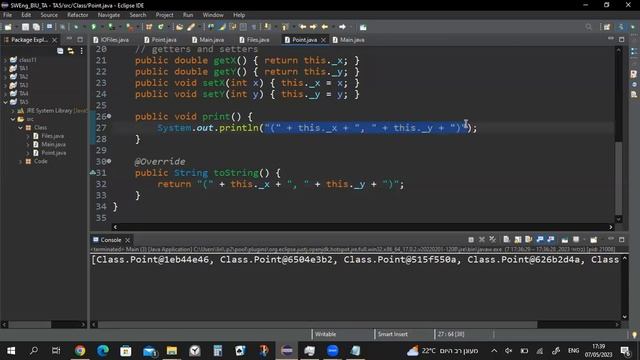Screen dimensions: 640x360
Task: Open the Open Console dropdown icon
Action: click(594, 240)
